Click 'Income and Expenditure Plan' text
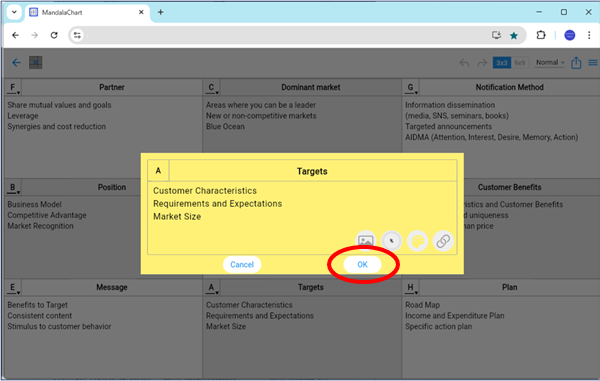Viewport: 600px width, 381px height. pyautogui.click(x=455, y=316)
